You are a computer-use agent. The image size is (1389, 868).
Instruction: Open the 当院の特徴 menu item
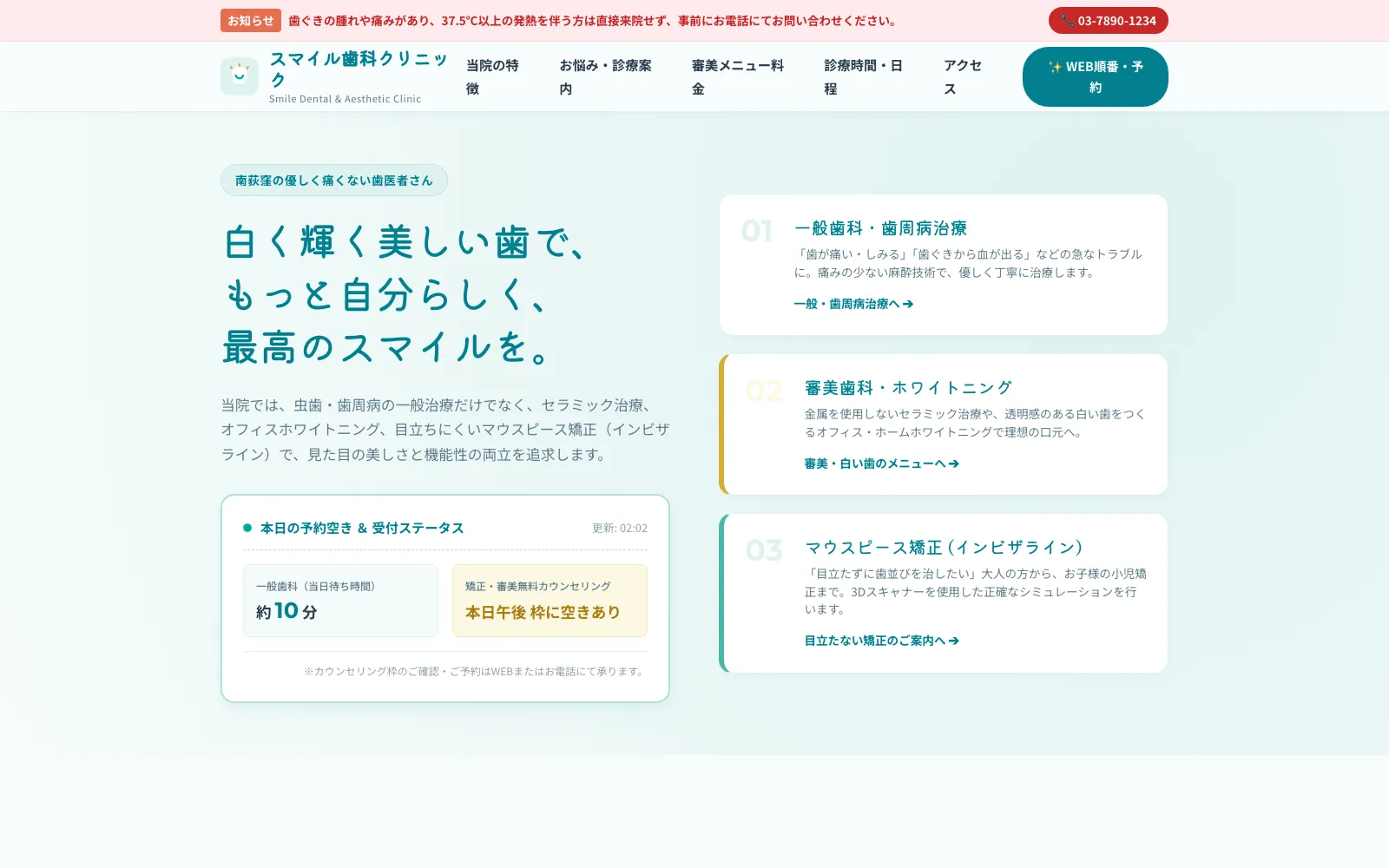(x=492, y=76)
